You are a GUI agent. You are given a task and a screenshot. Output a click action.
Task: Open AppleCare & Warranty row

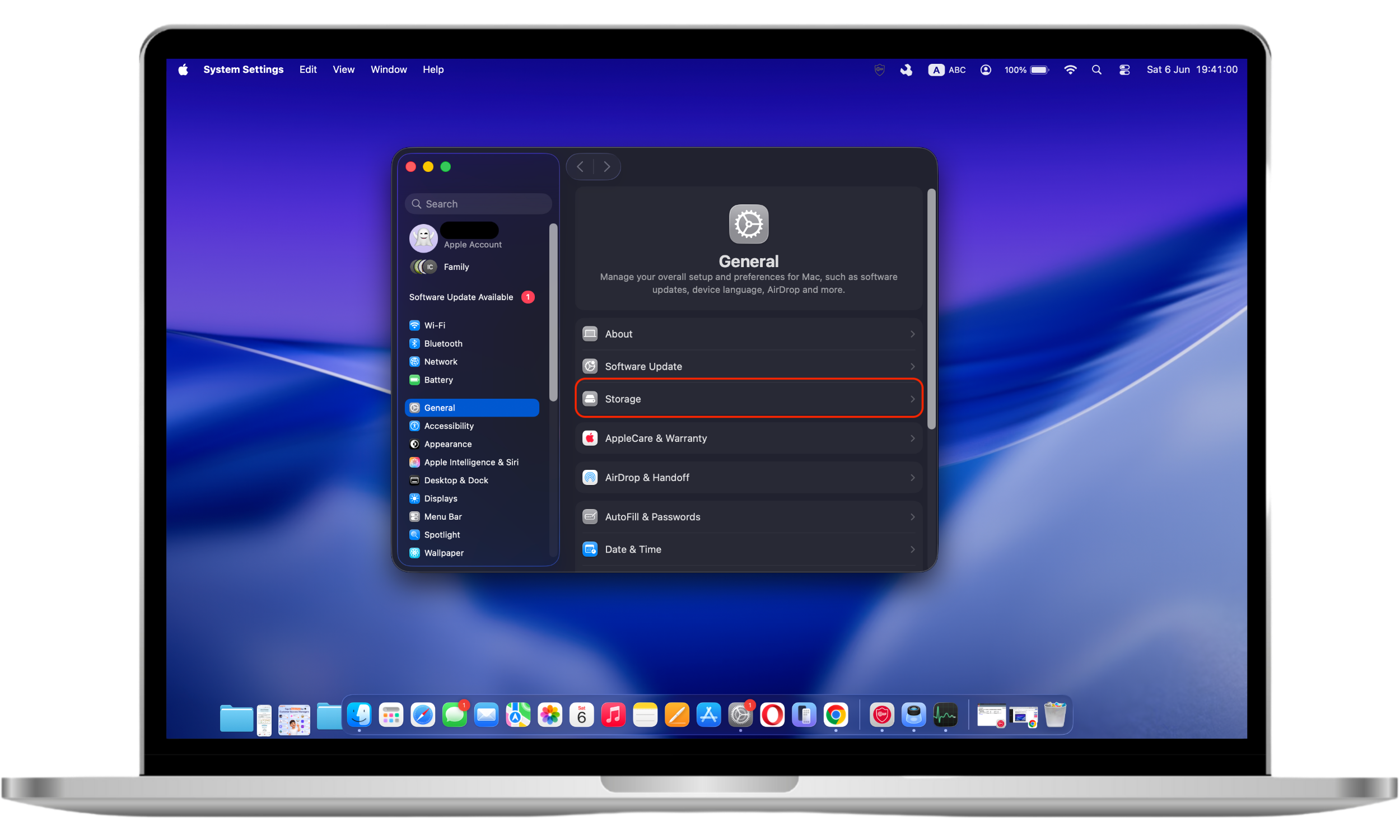point(749,438)
